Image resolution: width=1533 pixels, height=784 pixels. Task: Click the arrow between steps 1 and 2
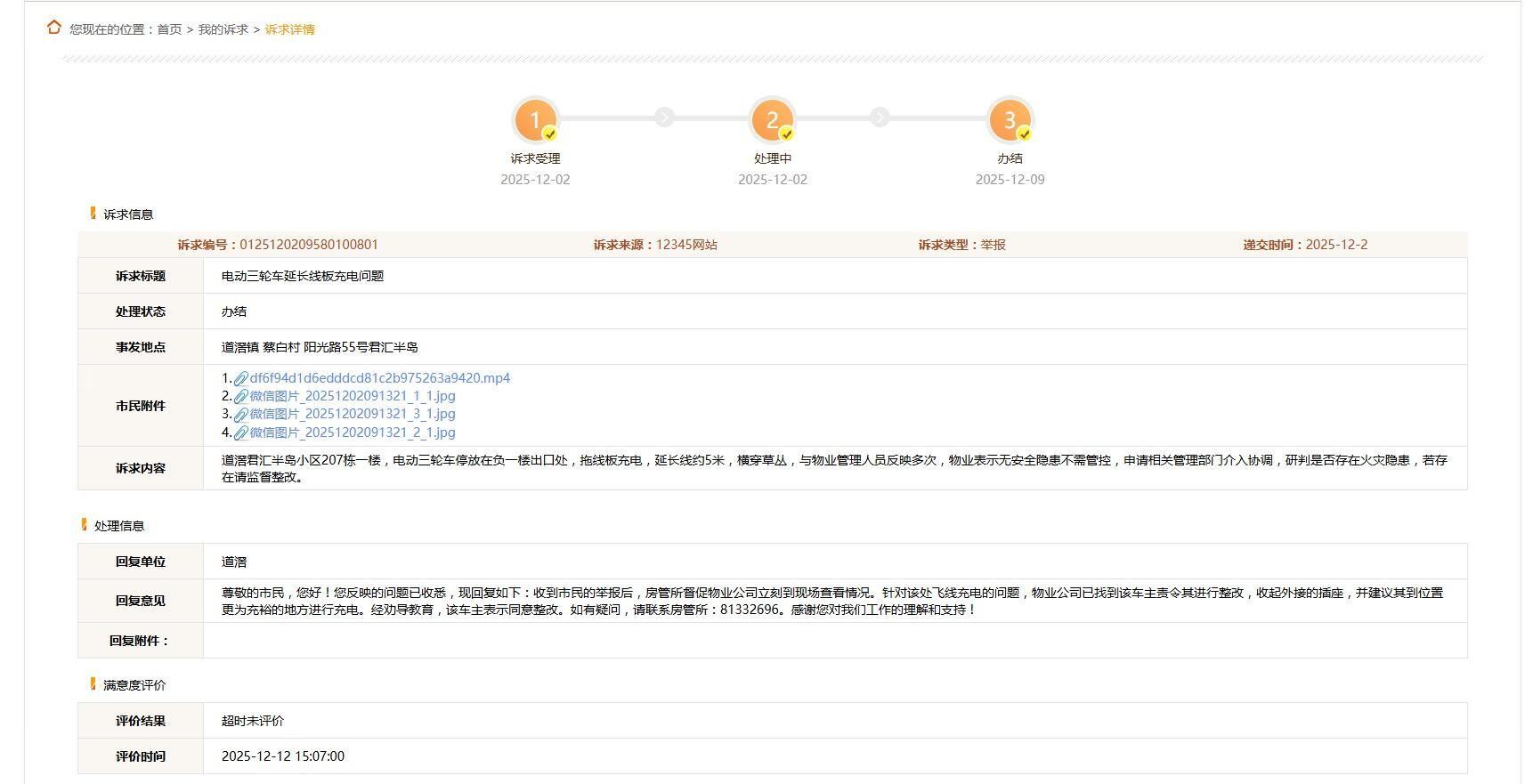664,117
